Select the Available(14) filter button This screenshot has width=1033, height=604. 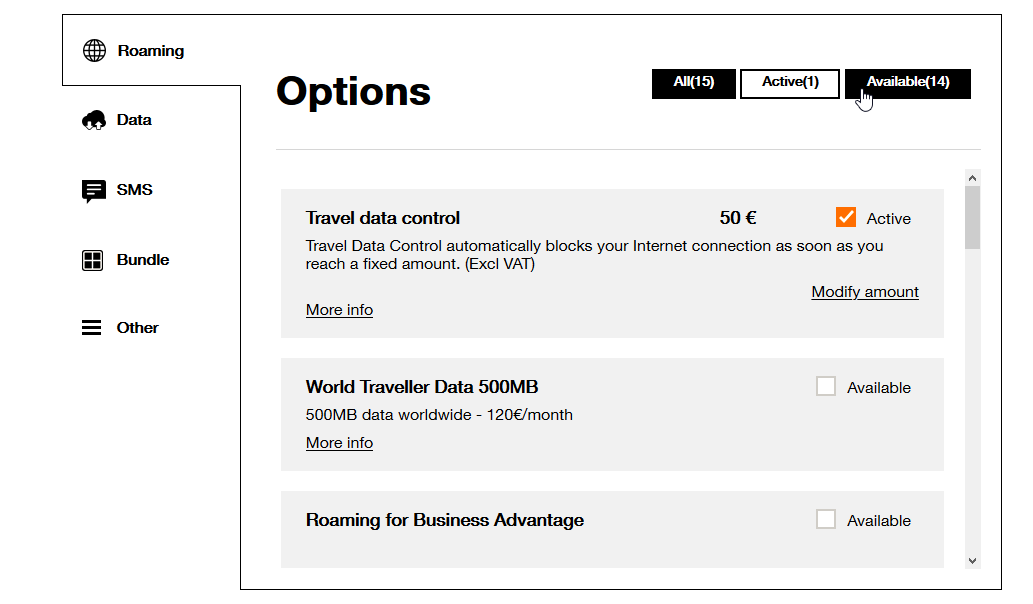click(907, 84)
